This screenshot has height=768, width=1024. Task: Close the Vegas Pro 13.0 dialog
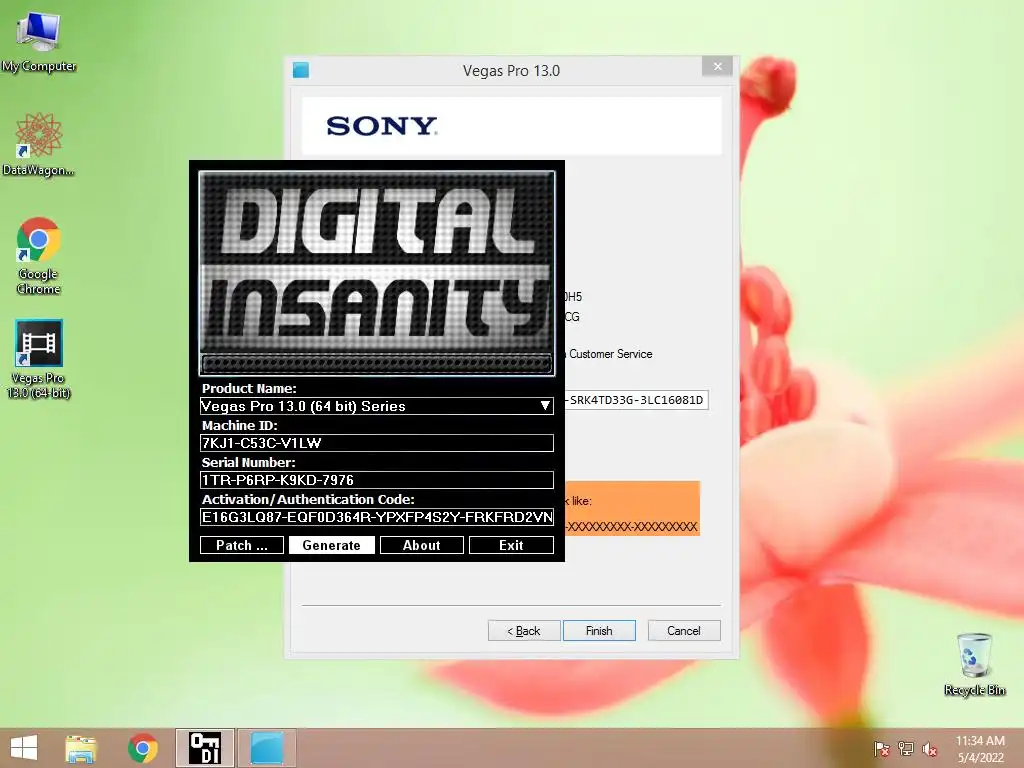coord(717,67)
